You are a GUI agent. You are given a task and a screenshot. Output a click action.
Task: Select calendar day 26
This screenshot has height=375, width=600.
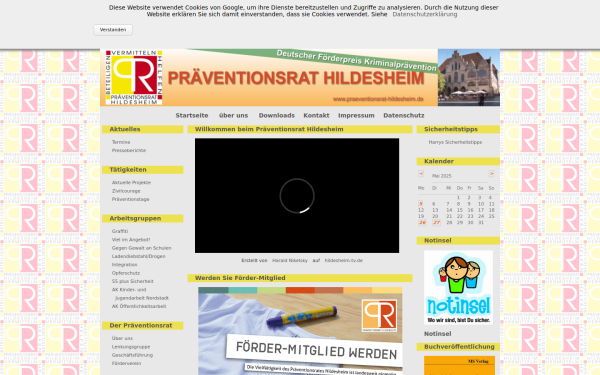[x=422, y=222]
